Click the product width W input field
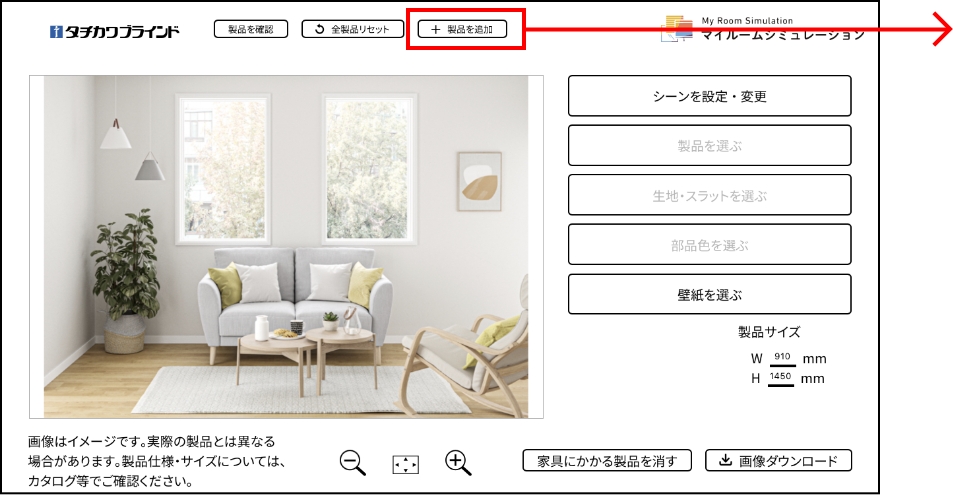The width and height of the screenshot is (953, 495). click(x=782, y=358)
